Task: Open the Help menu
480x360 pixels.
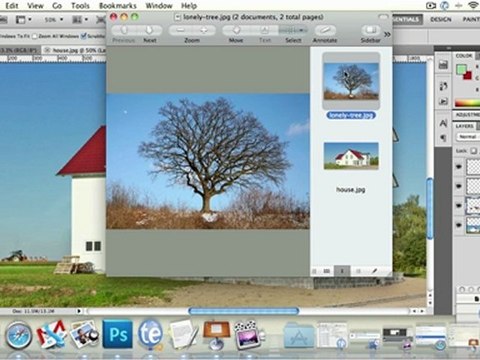Action: (189, 5)
